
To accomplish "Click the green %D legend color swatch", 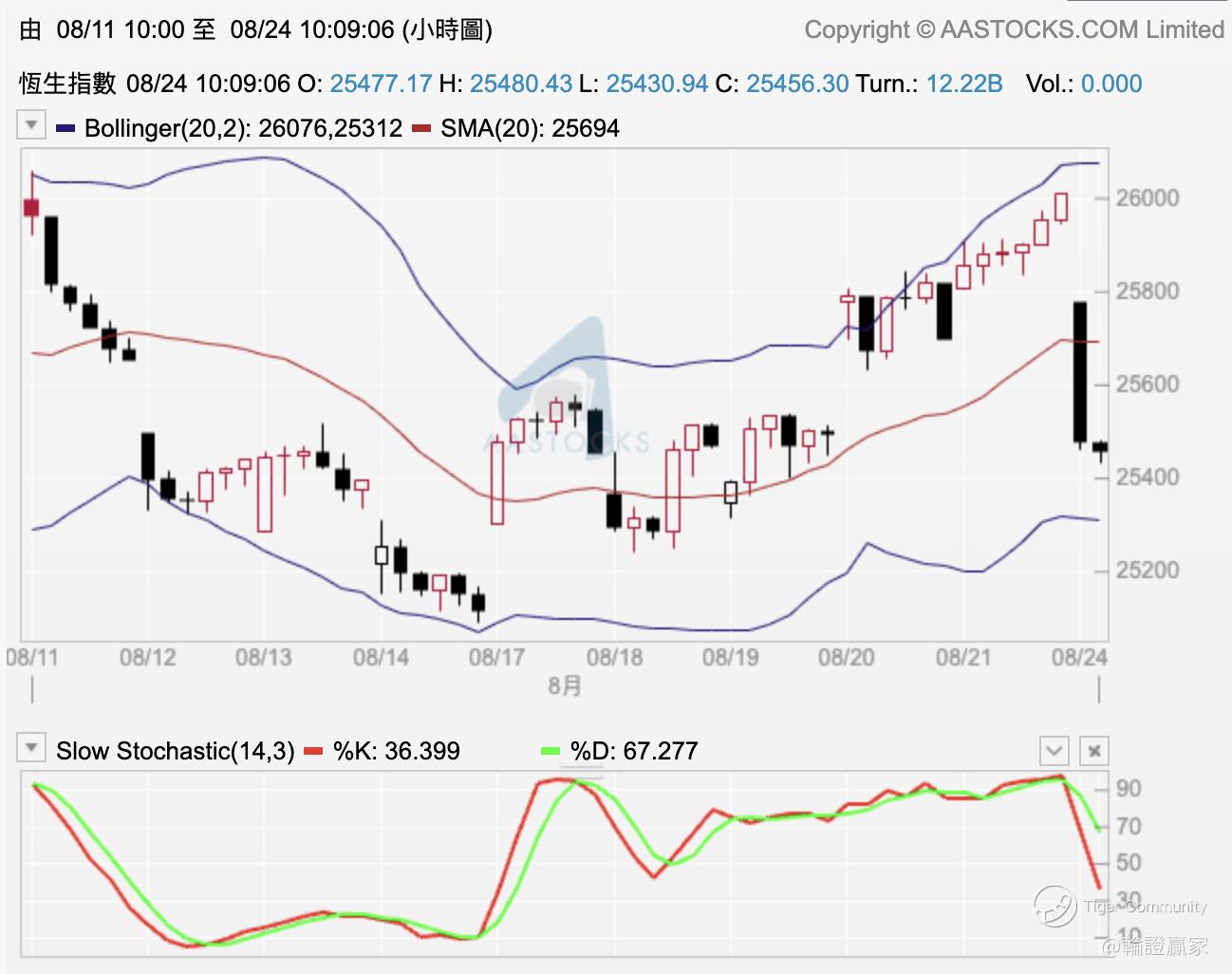I will click(551, 752).
